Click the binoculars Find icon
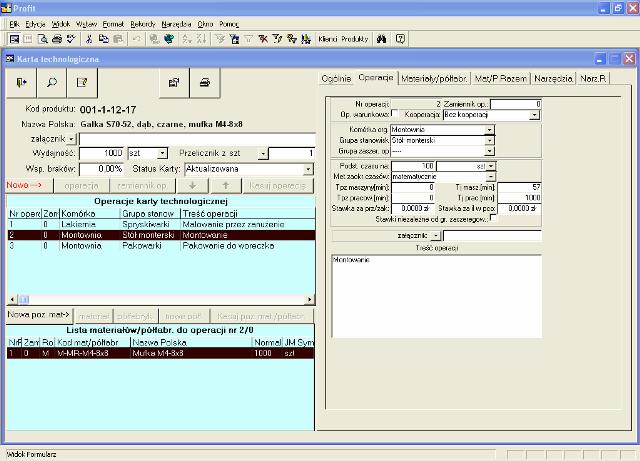 382,39
